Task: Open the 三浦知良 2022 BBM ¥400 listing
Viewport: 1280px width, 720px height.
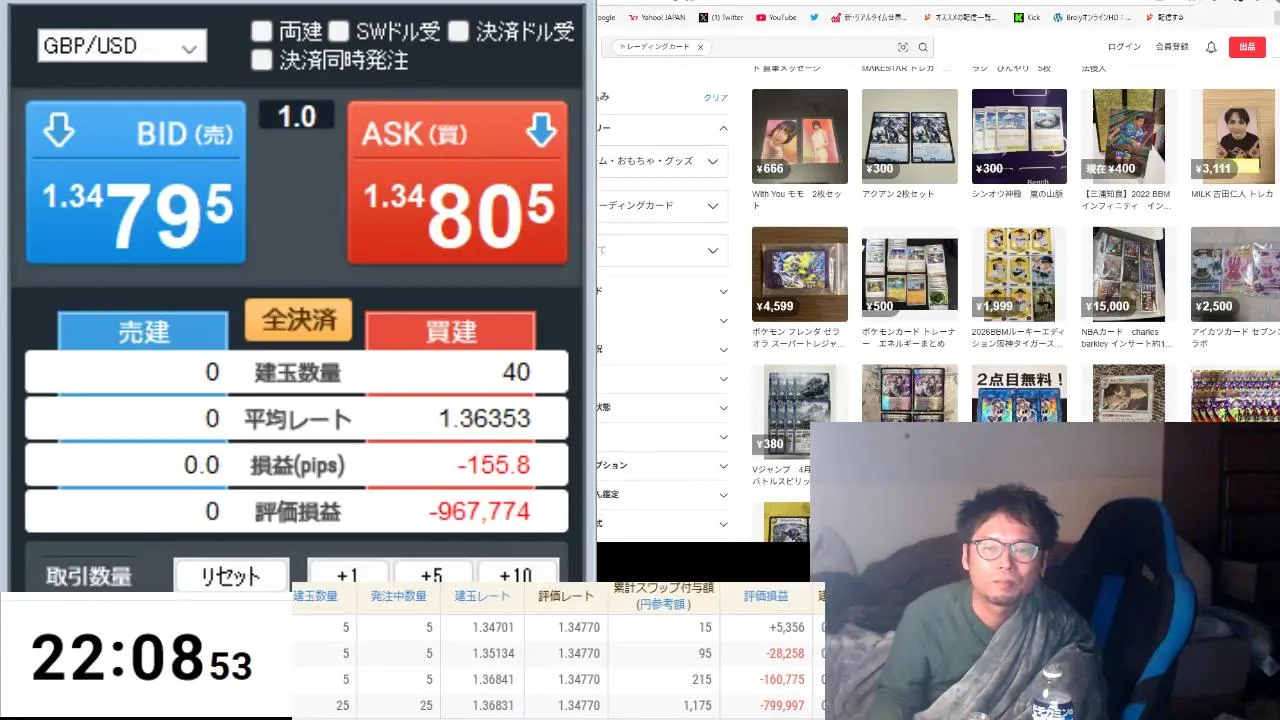Action: coord(1129,150)
